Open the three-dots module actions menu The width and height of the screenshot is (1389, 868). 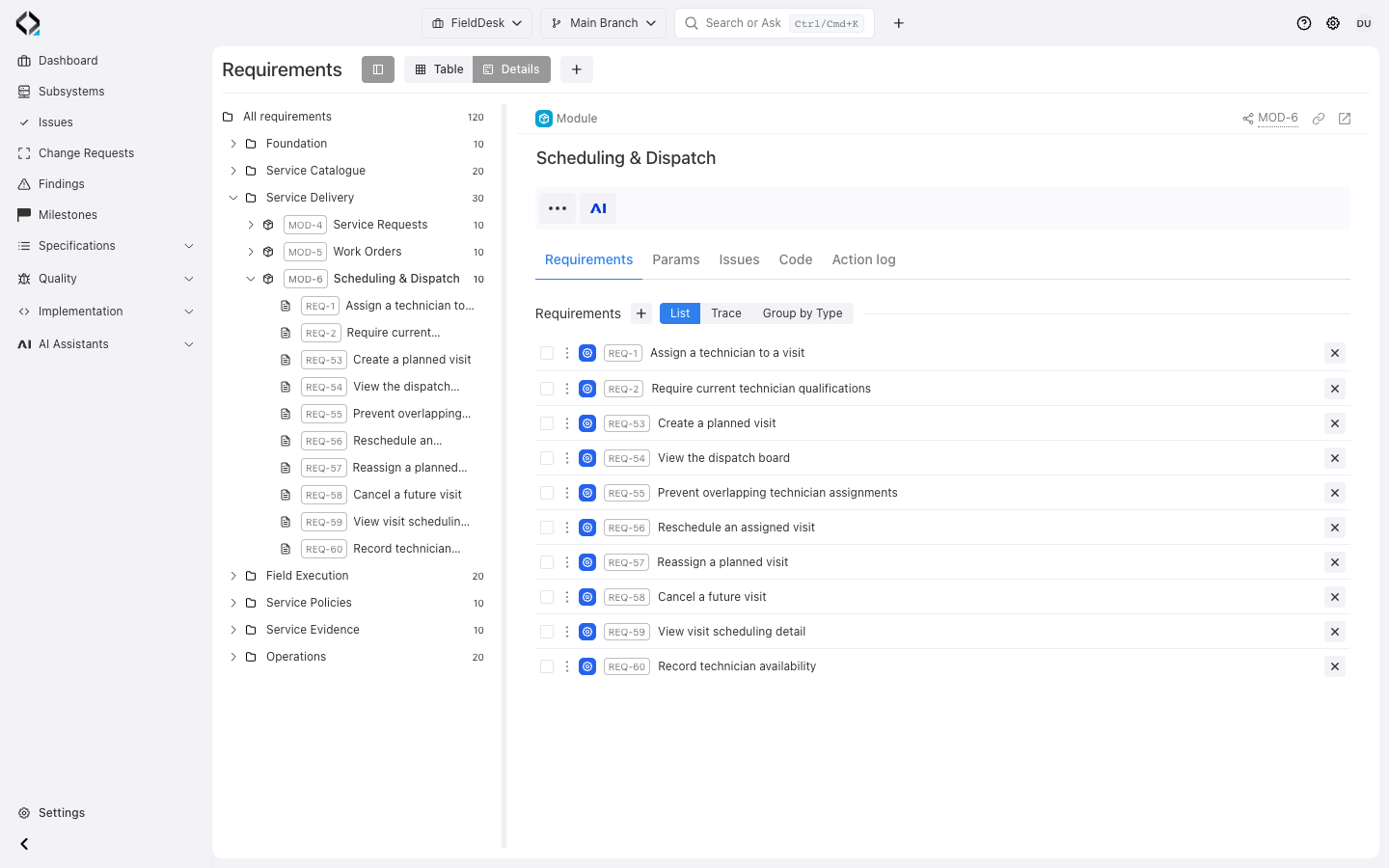click(558, 208)
